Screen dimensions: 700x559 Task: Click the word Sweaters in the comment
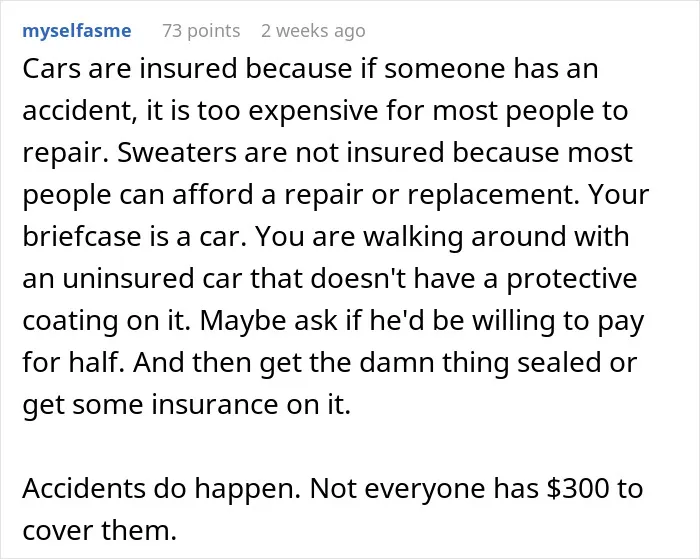point(177,152)
